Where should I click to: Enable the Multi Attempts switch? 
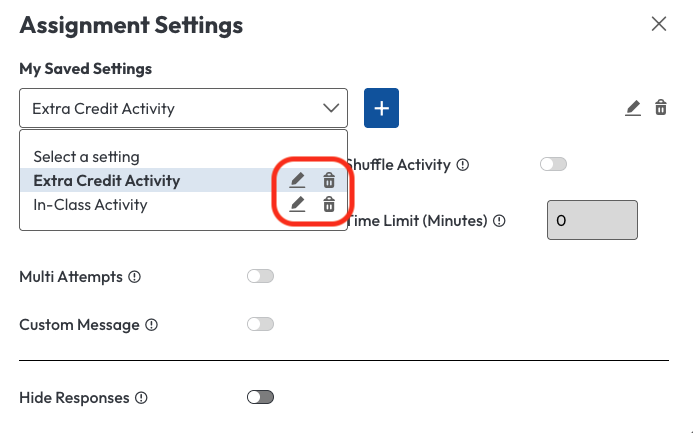tap(260, 276)
